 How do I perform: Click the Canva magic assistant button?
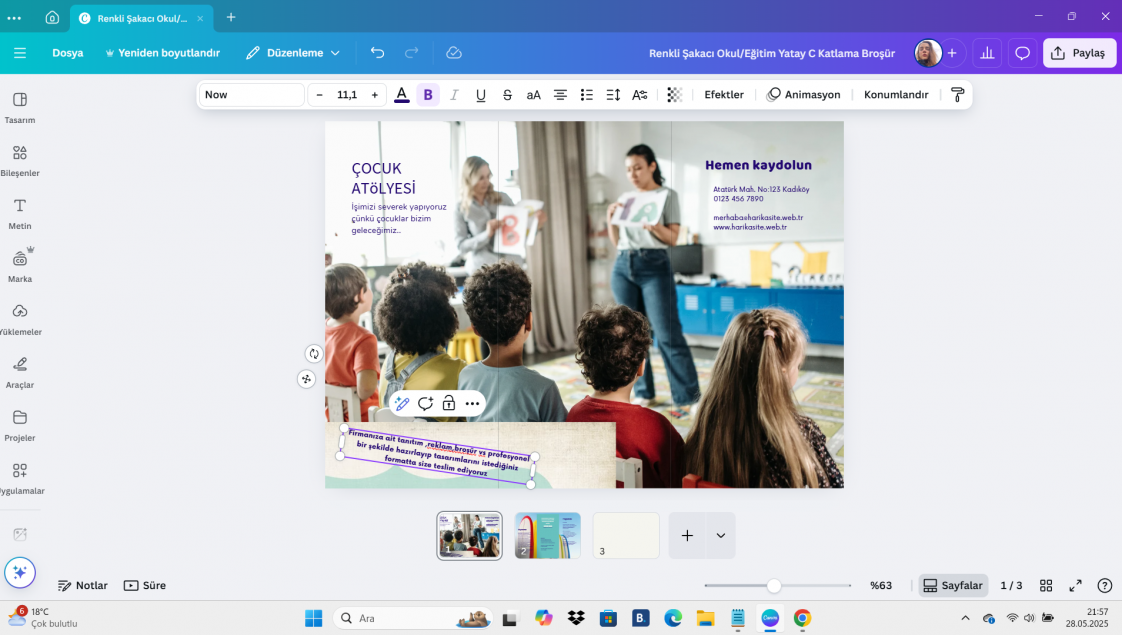[20, 572]
